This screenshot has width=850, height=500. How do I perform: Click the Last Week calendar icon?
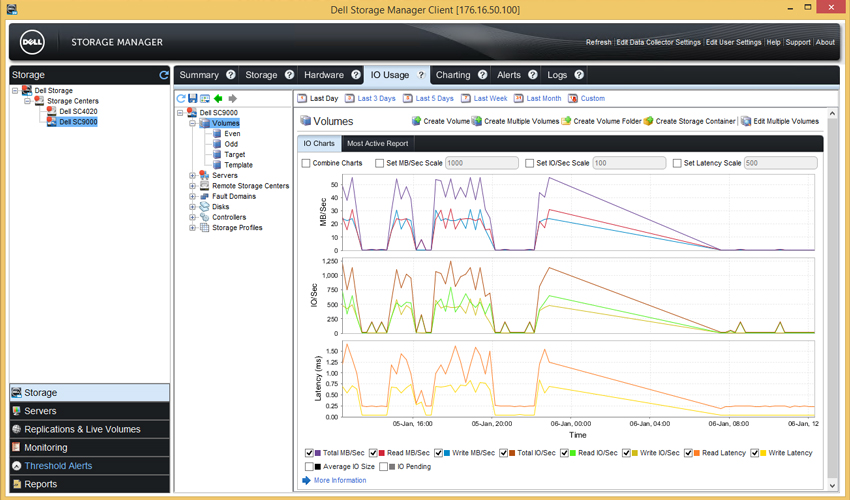(466, 98)
